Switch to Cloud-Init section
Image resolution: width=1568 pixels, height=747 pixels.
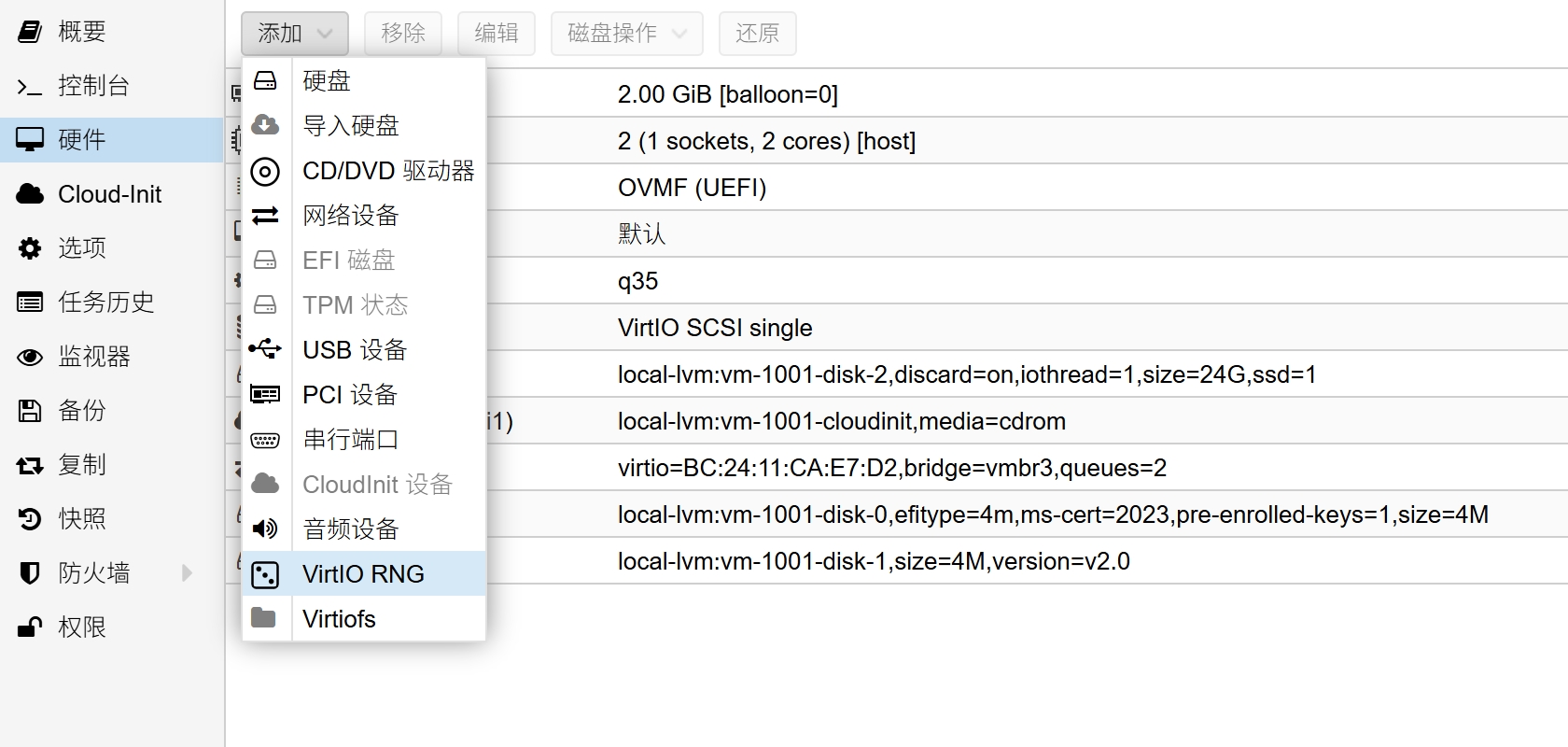[109, 194]
